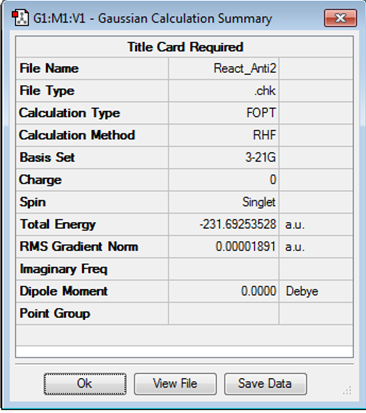The height and width of the screenshot is (413, 366).
Task: Click the empty Point Group value cell
Action: point(224,314)
